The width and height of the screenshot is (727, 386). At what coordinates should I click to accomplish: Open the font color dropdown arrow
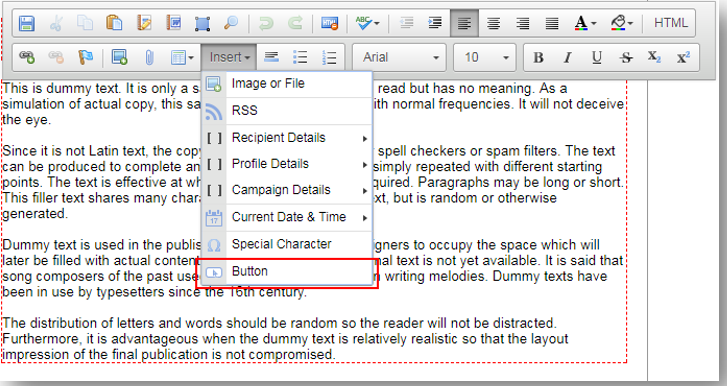[x=594, y=23]
